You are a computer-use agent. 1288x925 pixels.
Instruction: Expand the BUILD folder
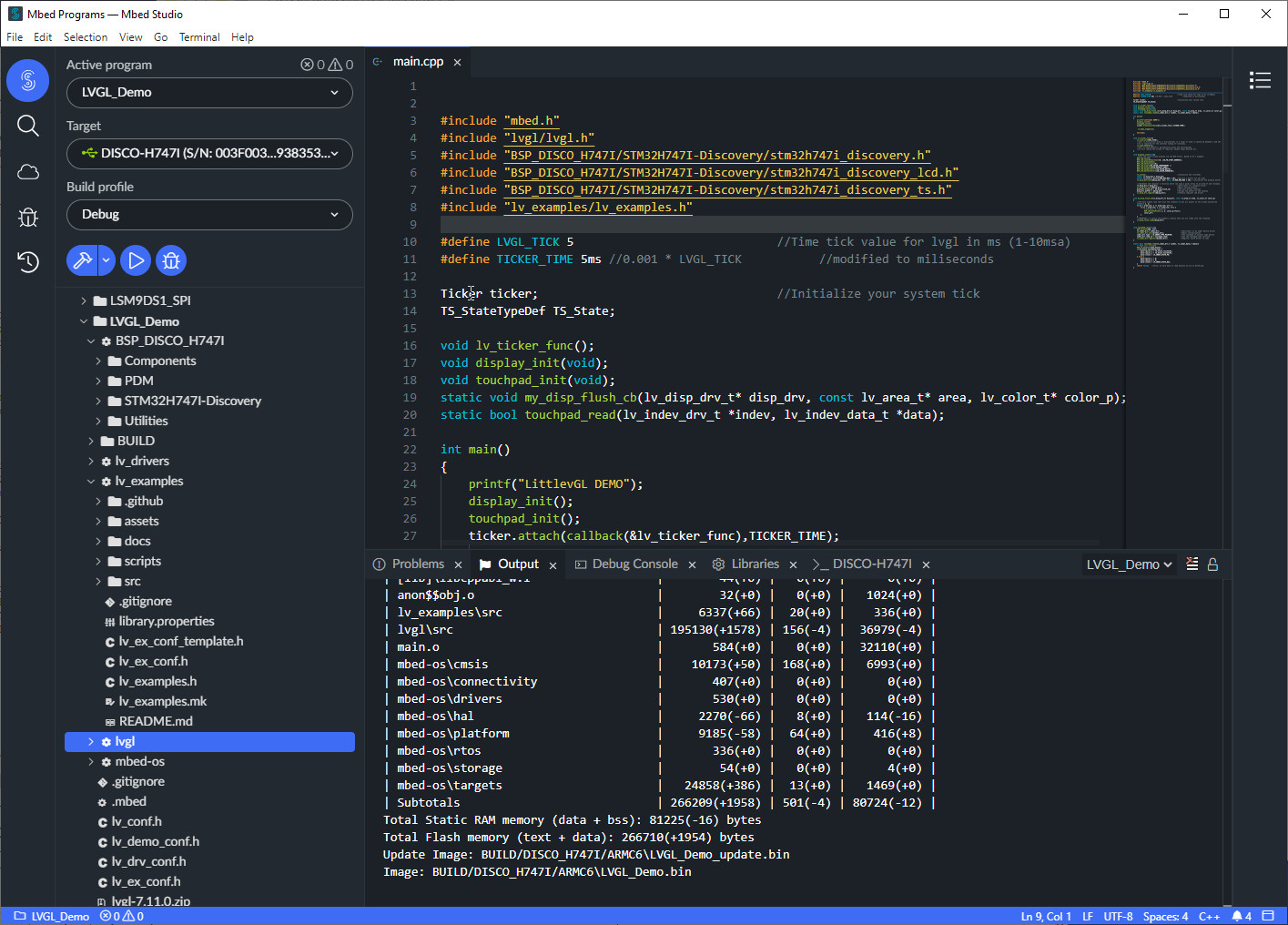click(x=91, y=441)
